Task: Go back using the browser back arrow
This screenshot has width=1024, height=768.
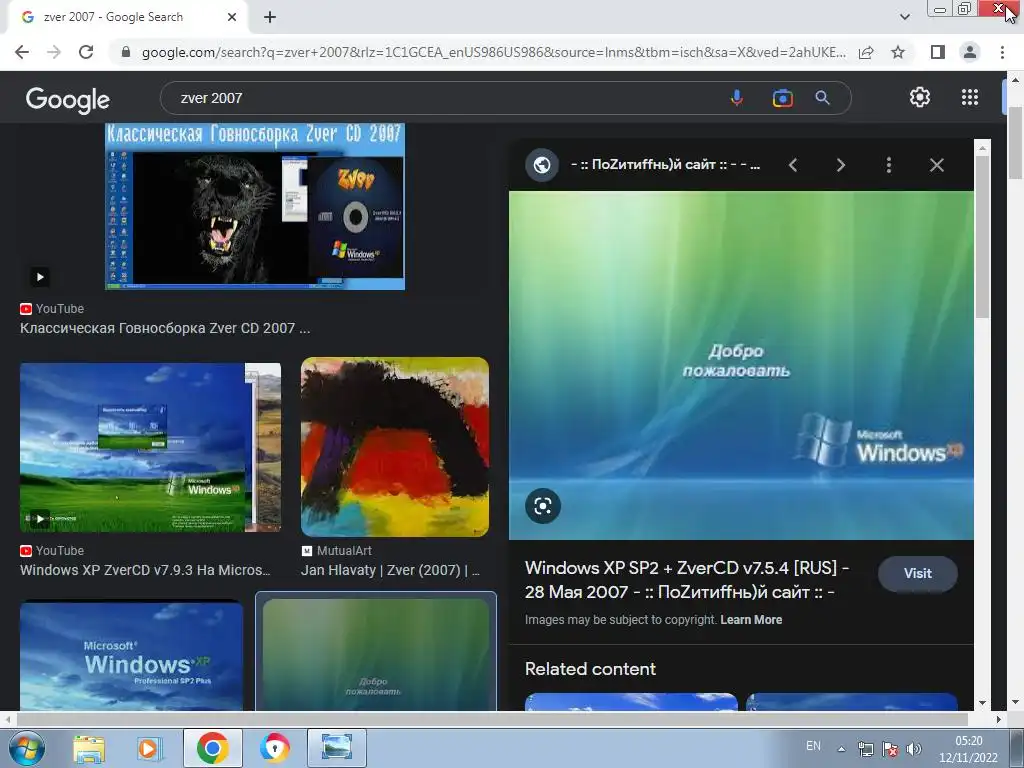Action: click(x=22, y=52)
